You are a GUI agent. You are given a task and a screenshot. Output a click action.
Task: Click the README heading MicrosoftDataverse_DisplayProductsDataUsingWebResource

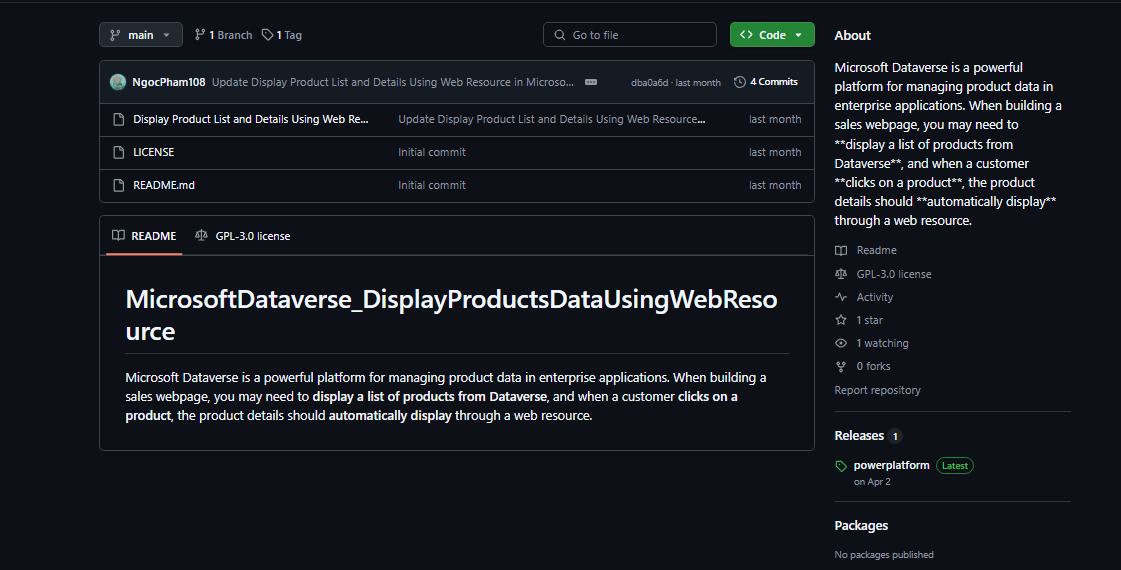[451, 315]
